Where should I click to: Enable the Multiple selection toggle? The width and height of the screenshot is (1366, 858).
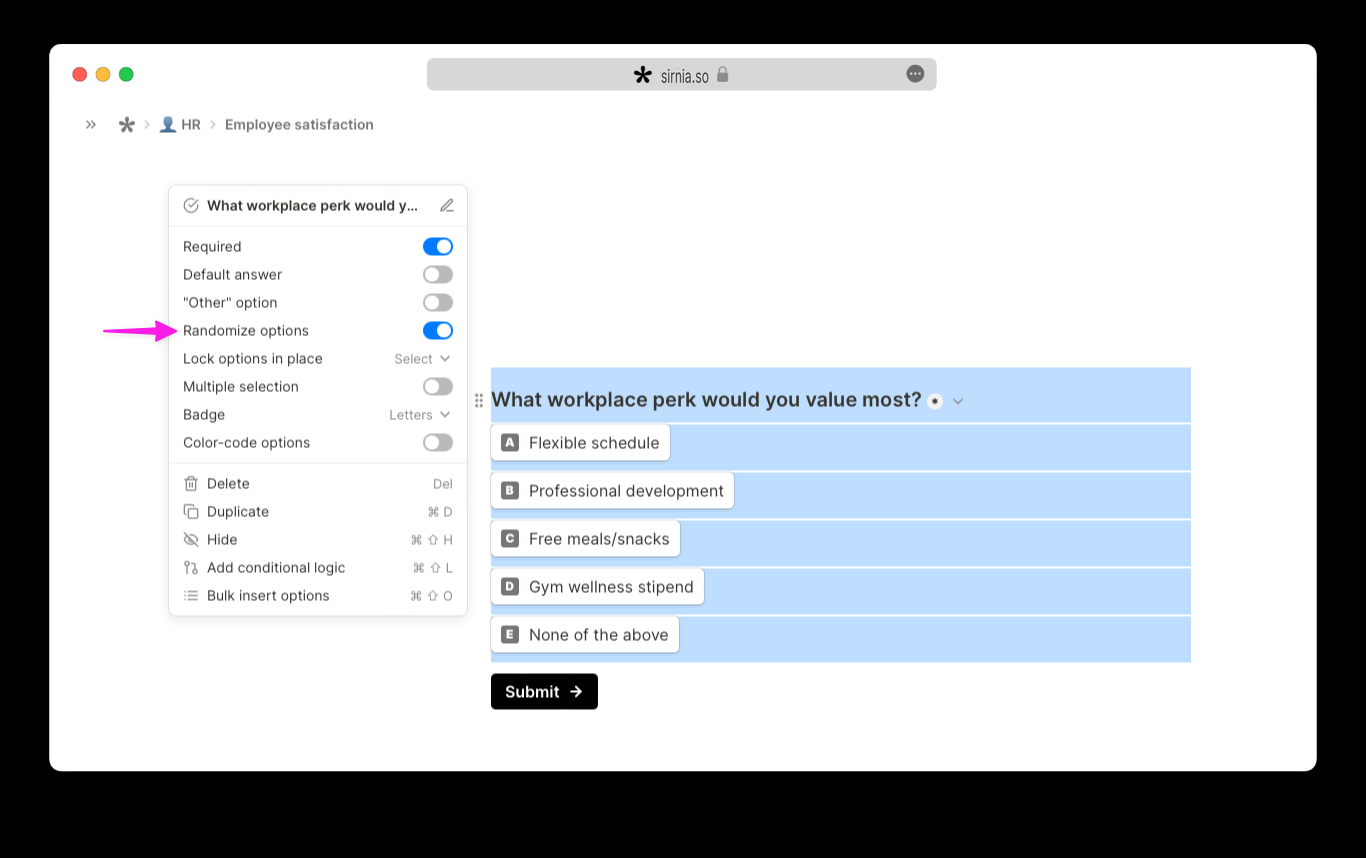point(438,387)
